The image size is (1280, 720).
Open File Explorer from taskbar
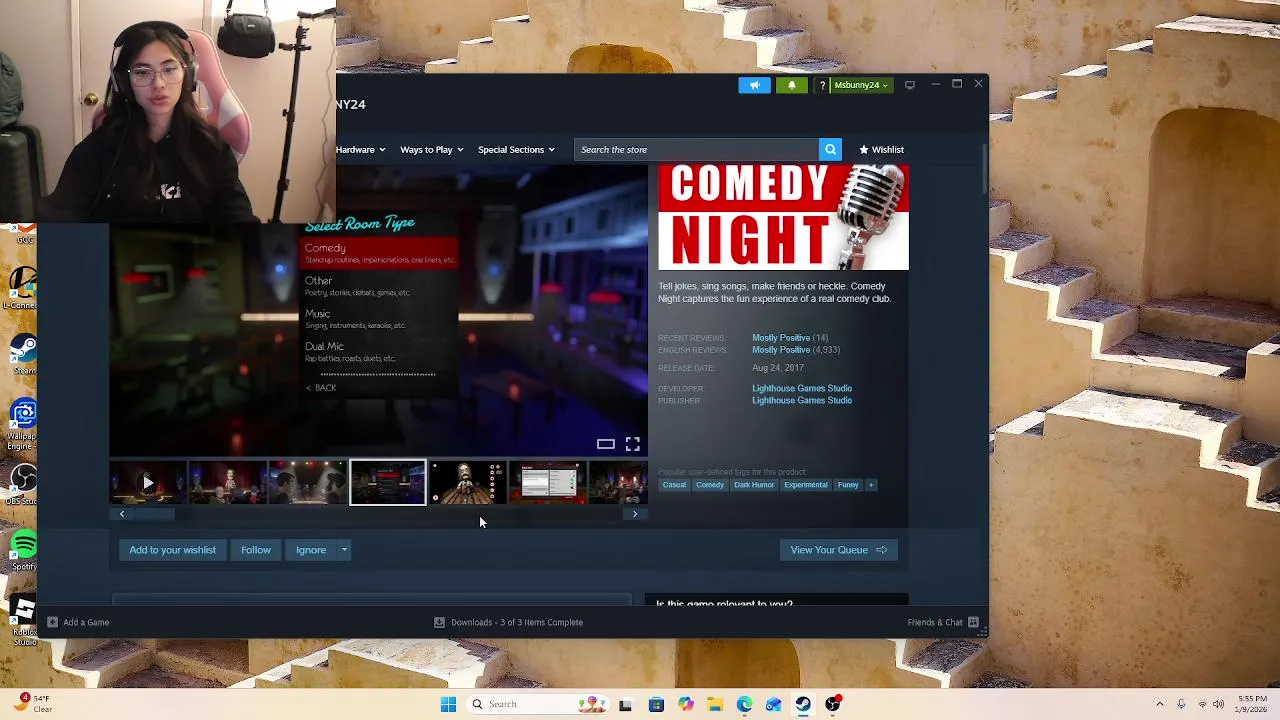point(714,704)
